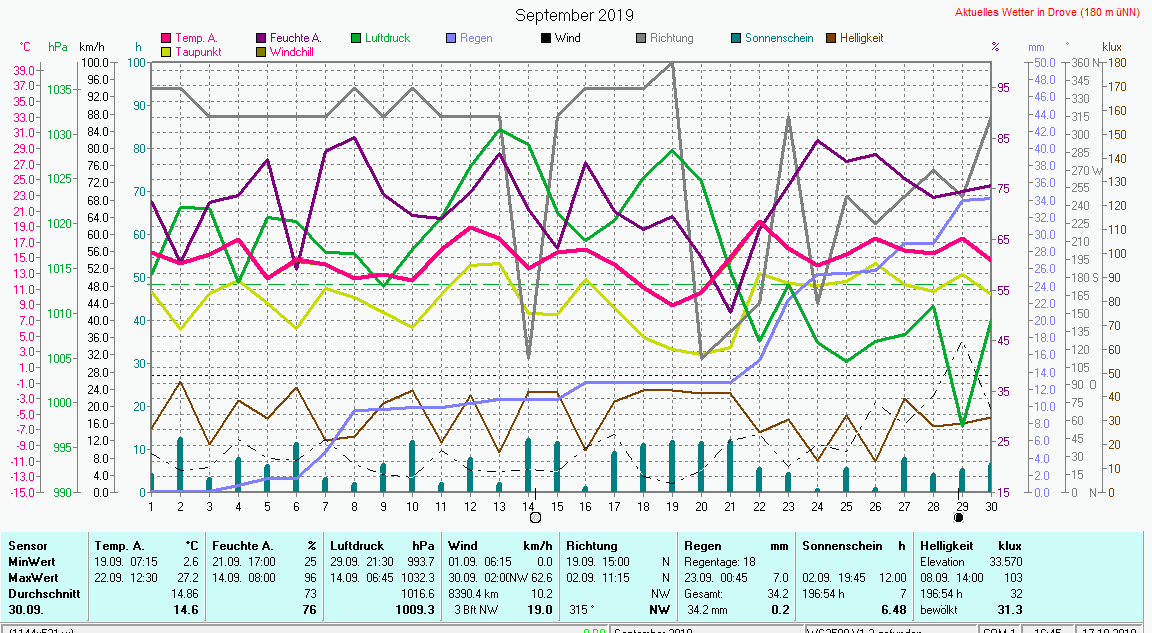Image resolution: width=1152 pixels, height=633 pixels.
Task: Click the brown Helligkeit legend square
Action: tap(831, 38)
